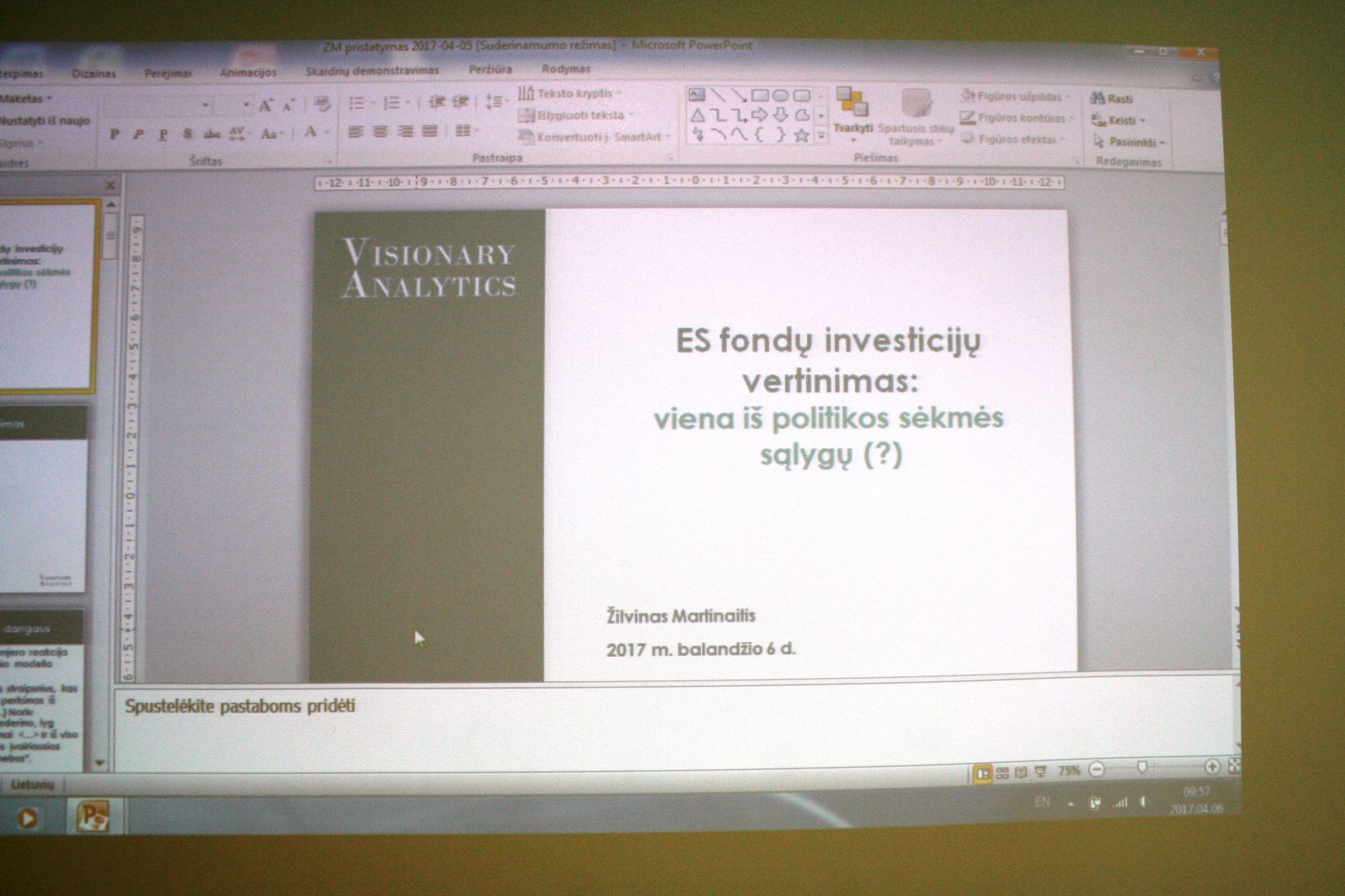Click the Figūros kontūras button
This screenshot has height=896, width=1345.
coord(1017,118)
